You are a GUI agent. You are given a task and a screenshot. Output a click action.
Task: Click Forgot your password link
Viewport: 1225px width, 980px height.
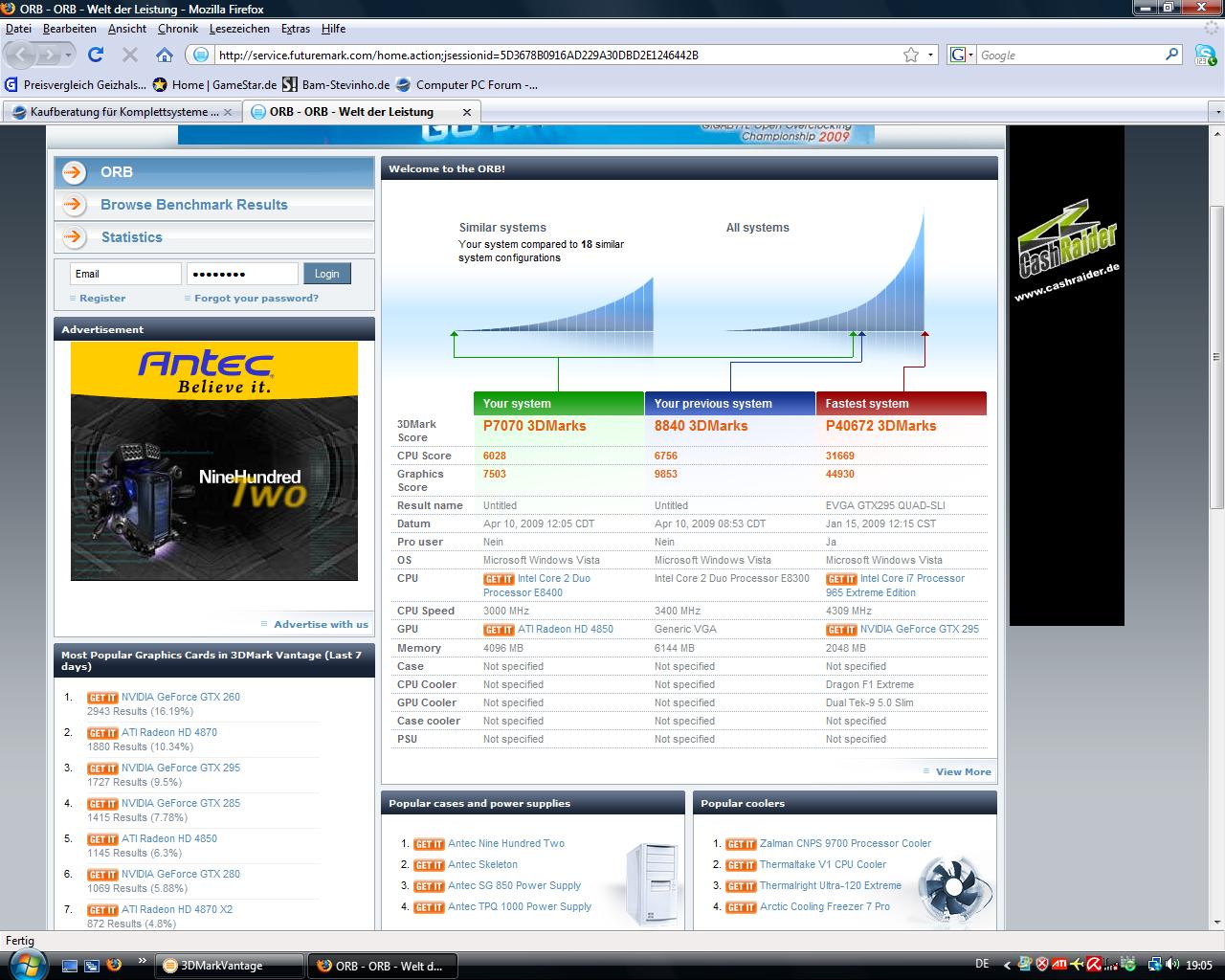point(256,298)
